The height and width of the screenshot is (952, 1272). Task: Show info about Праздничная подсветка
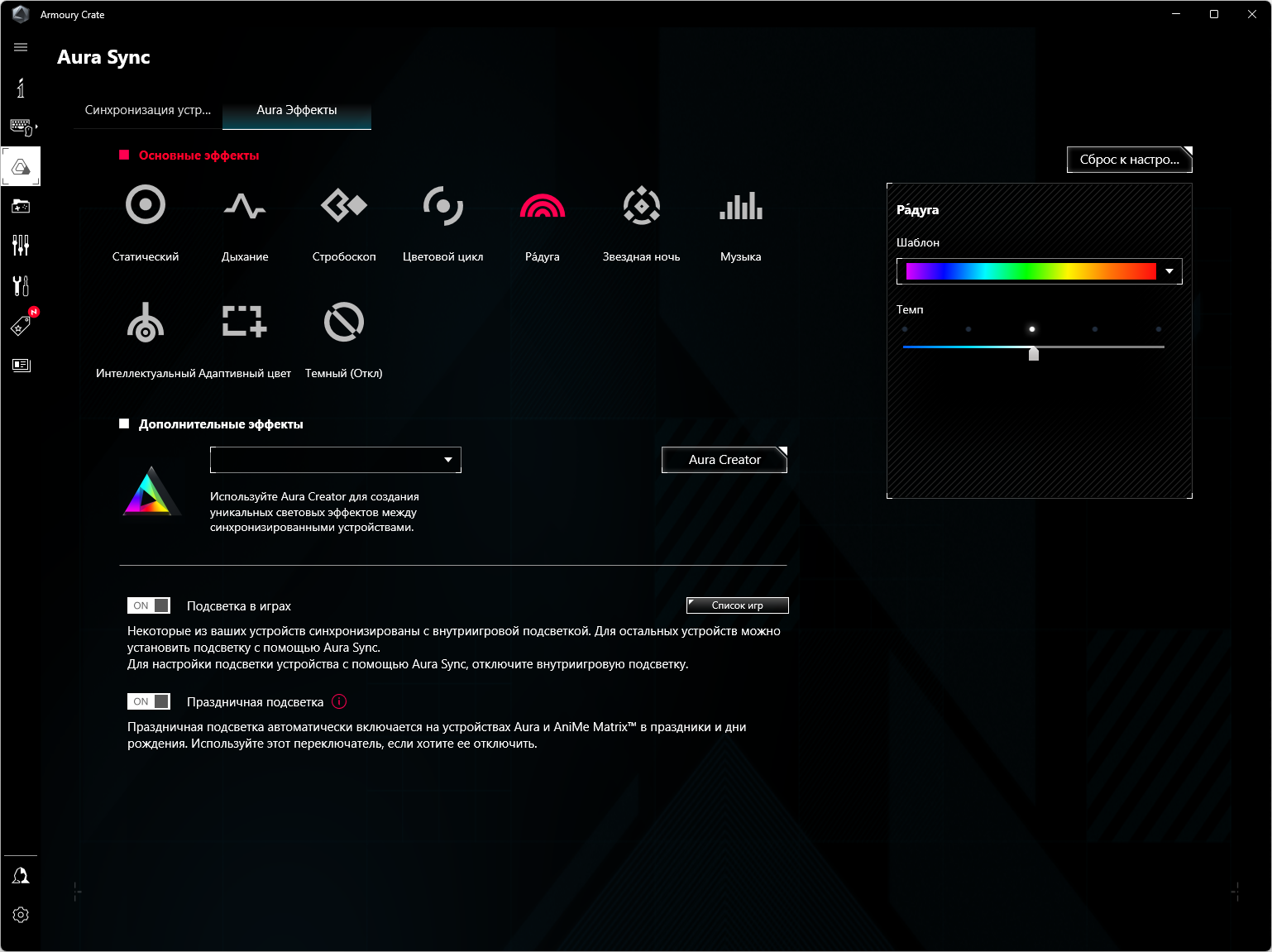339,701
